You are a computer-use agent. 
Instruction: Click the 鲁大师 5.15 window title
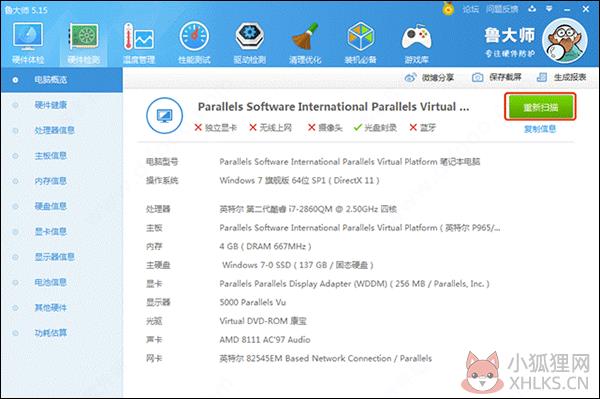point(26,10)
